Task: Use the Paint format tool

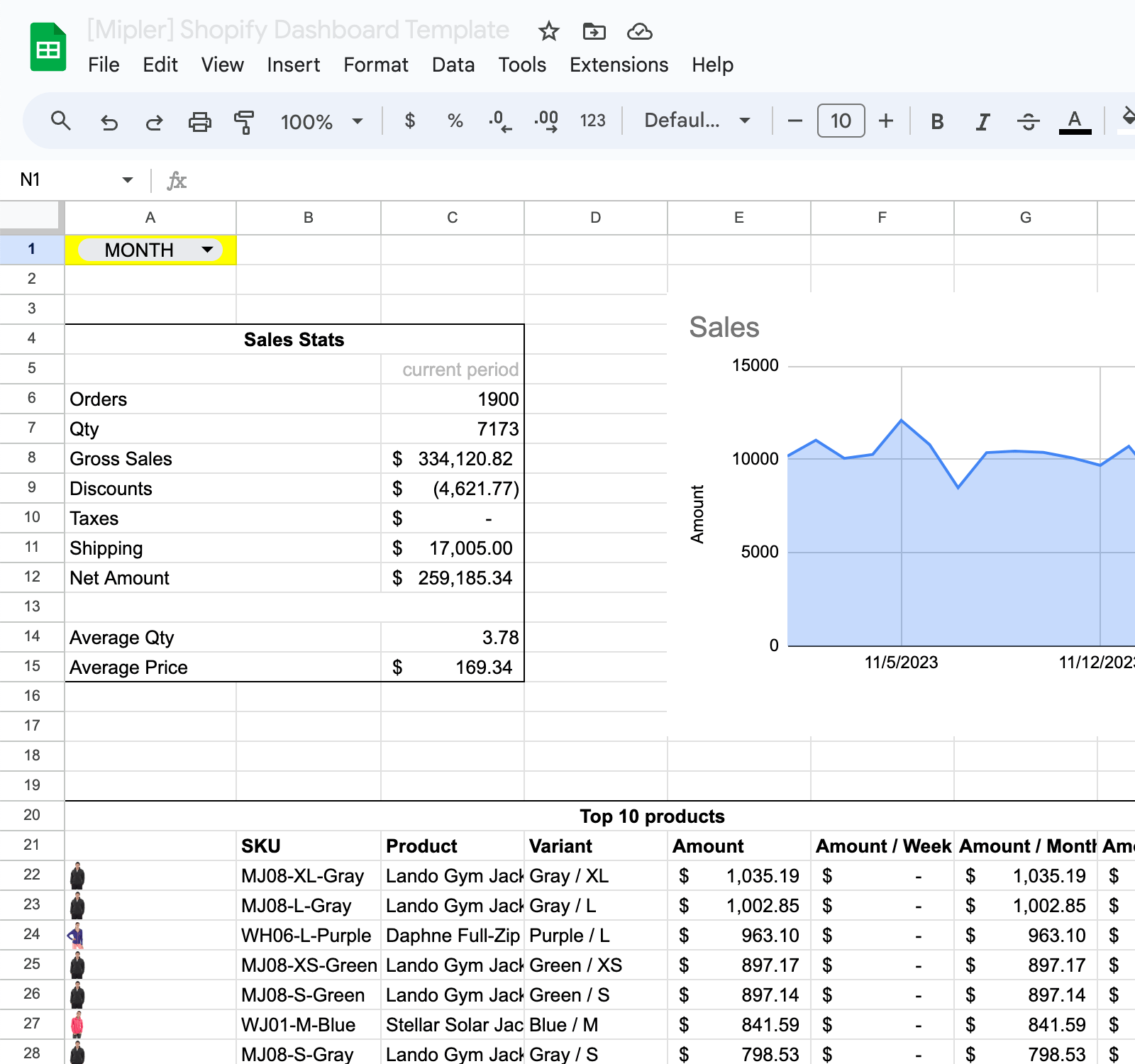Action: coord(243,121)
